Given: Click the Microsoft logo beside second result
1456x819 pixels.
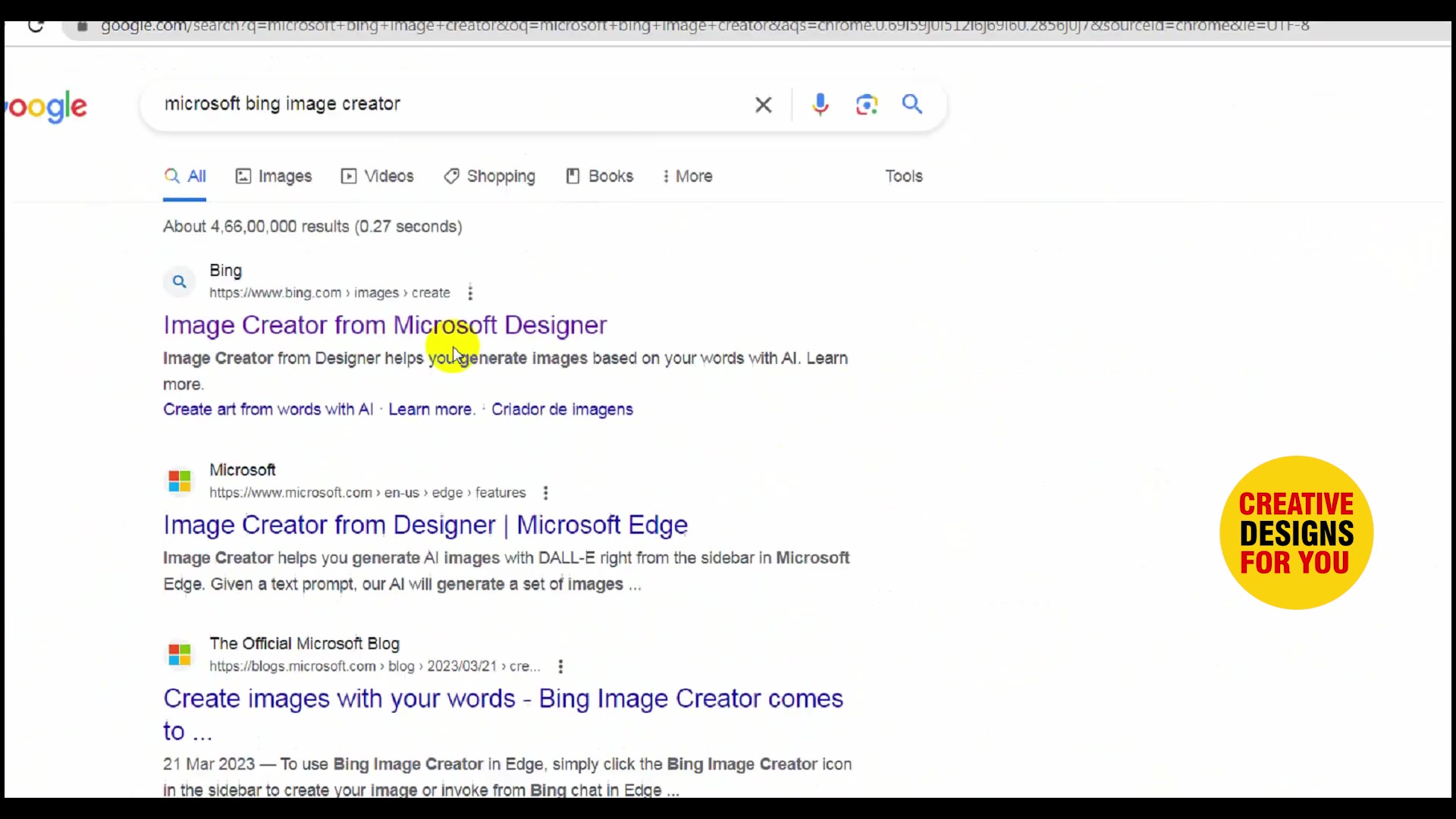Looking at the screenshot, I should point(179,480).
